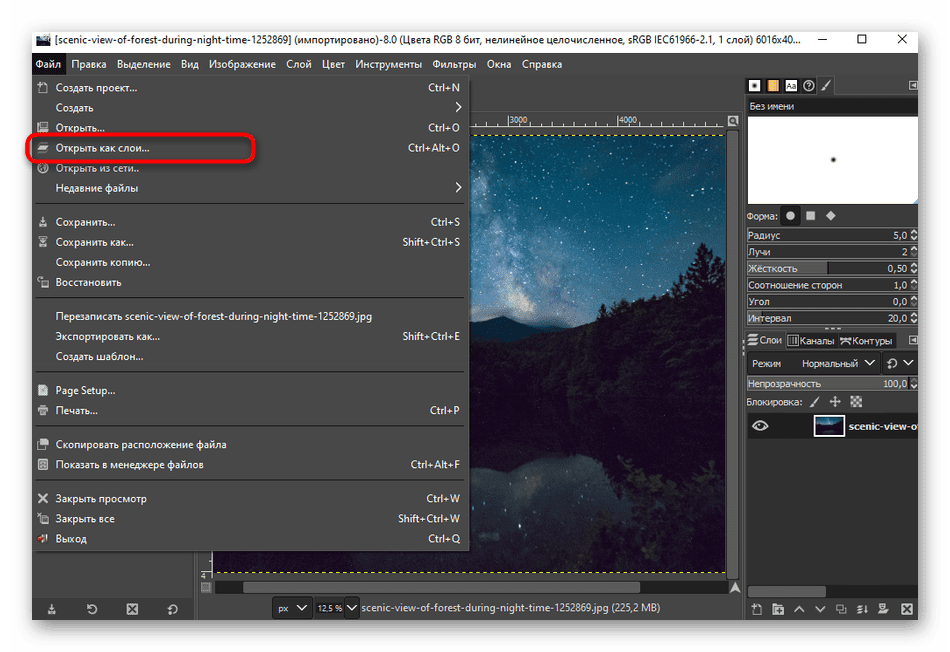Image resolution: width=950 pixels, height=652 pixels.
Task: Click the horizontal canvas scrollbar
Action: point(441,587)
